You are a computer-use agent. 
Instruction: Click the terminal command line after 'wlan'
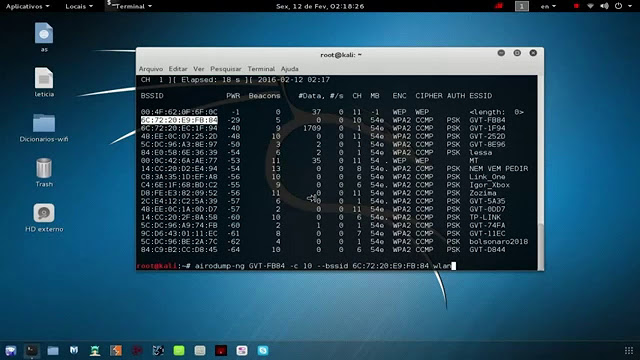coord(453,266)
